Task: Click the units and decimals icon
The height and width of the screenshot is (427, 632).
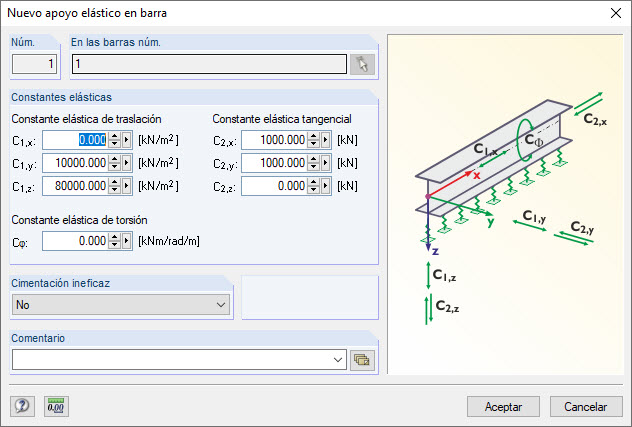Action: 56,406
